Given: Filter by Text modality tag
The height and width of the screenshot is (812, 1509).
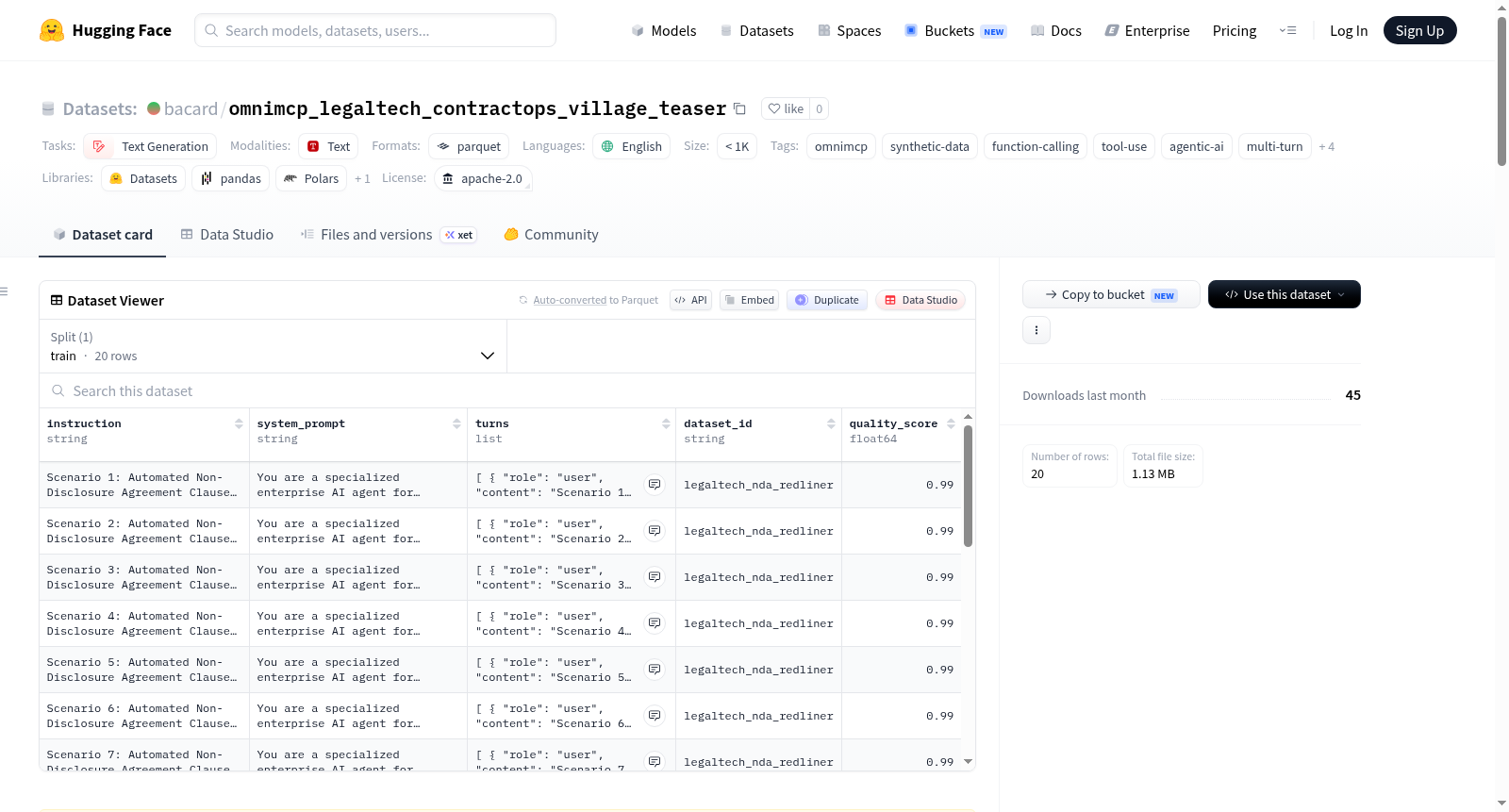Looking at the screenshot, I should pyautogui.click(x=328, y=146).
